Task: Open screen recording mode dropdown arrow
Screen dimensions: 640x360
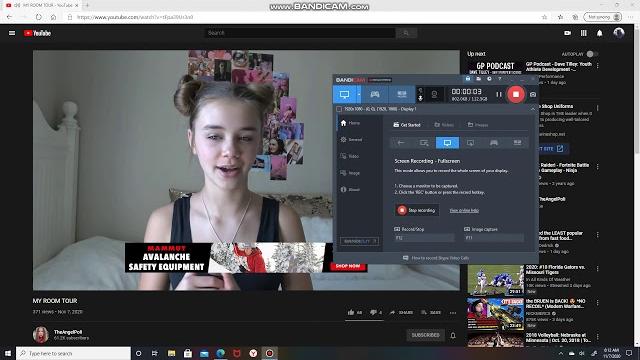Action: tap(359, 94)
